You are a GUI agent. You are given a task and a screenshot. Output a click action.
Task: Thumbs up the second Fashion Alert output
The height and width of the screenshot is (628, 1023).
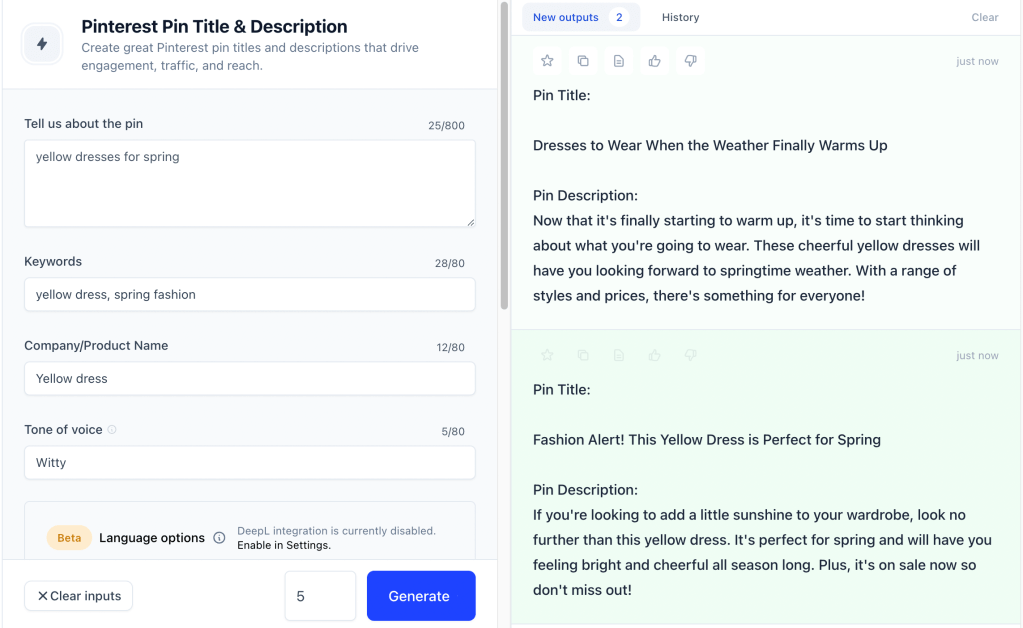pyautogui.click(x=655, y=355)
